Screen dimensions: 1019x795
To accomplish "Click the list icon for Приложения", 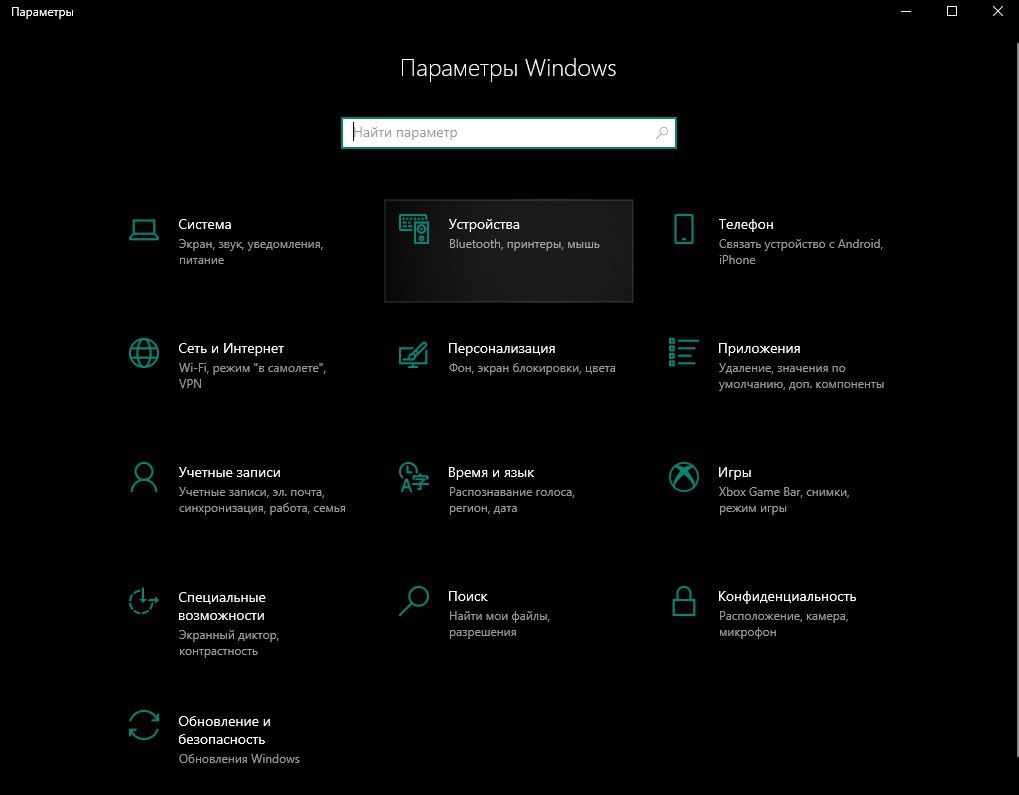I will pyautogui.click(x=684, y=352).
